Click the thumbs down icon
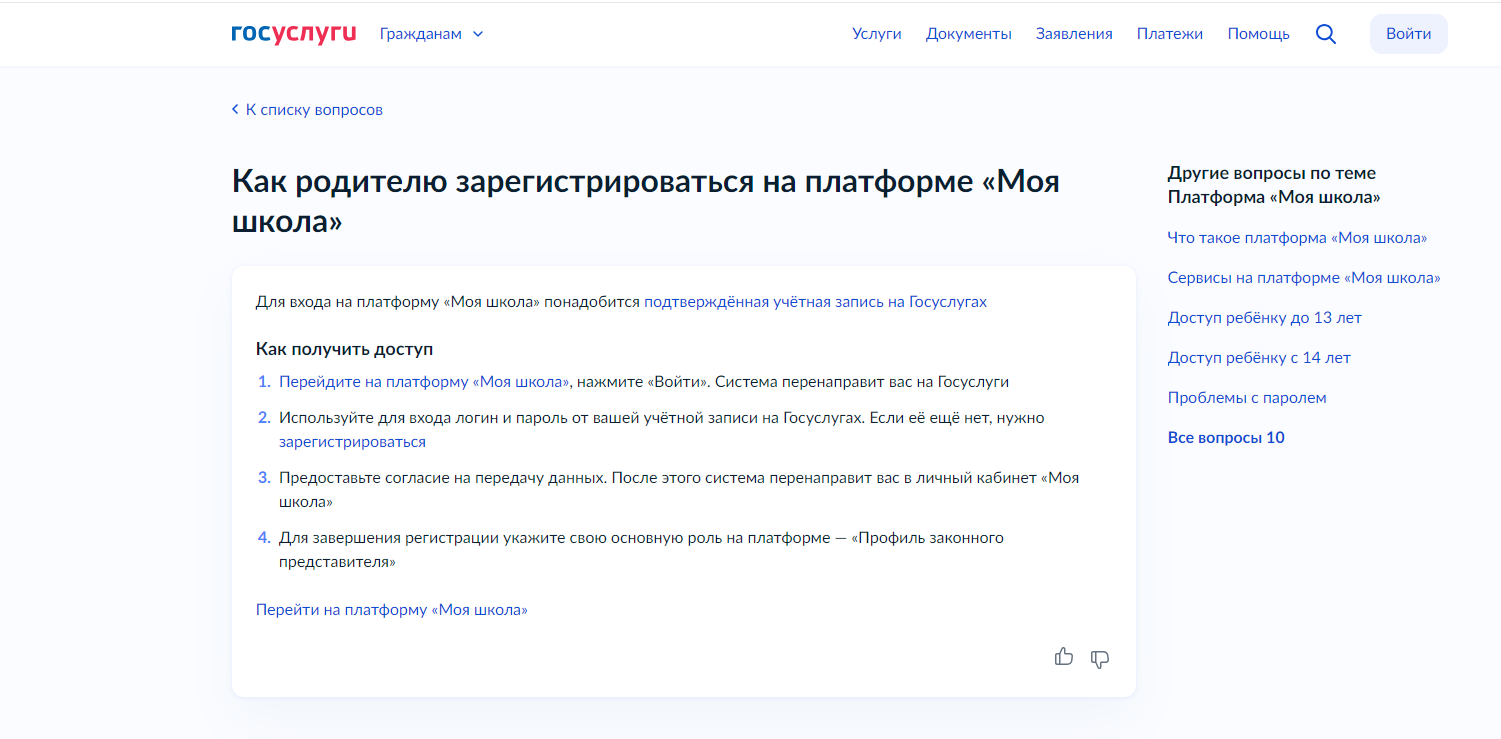 click(1100, 659)
